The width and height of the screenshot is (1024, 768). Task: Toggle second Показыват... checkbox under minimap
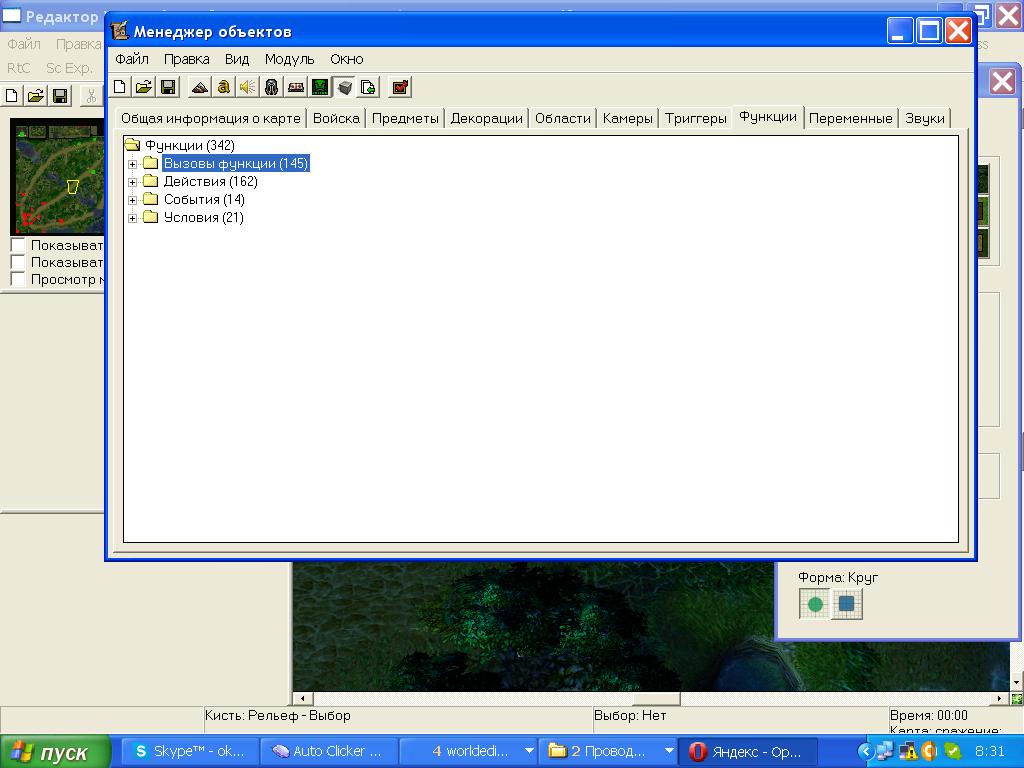coord(18,263)
